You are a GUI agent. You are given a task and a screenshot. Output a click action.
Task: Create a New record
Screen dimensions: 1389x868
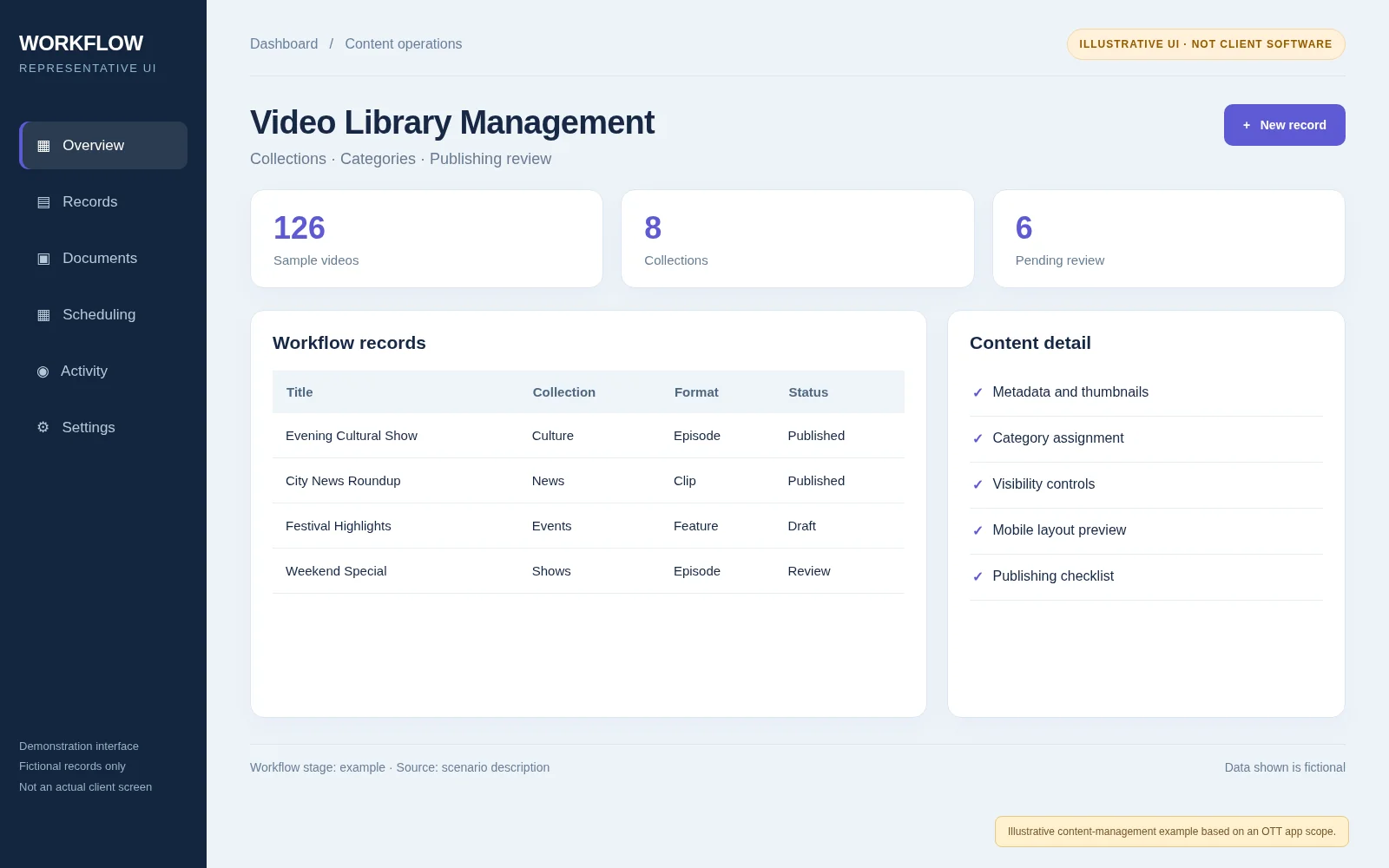point(1285,125)
